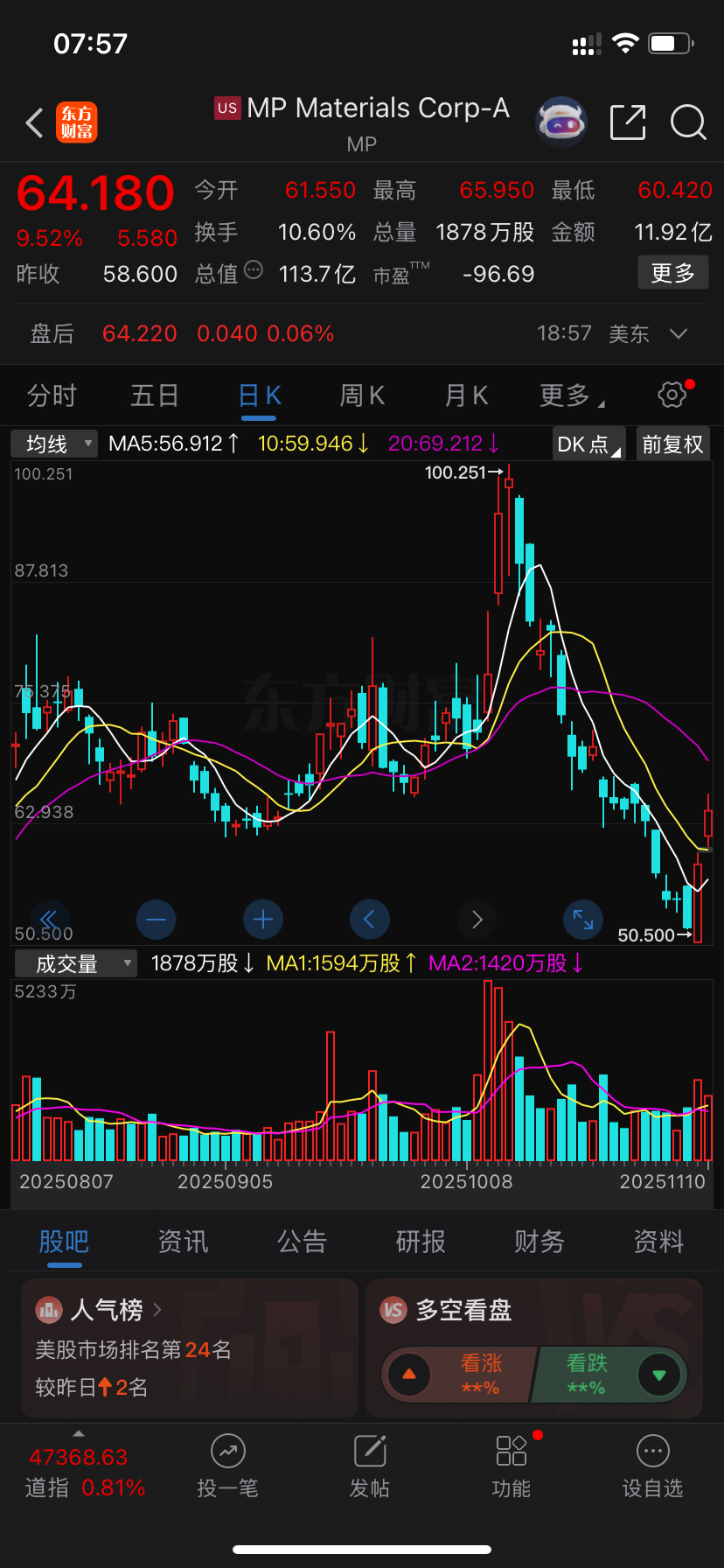Switch to the 五日 tab

[155, 395]
